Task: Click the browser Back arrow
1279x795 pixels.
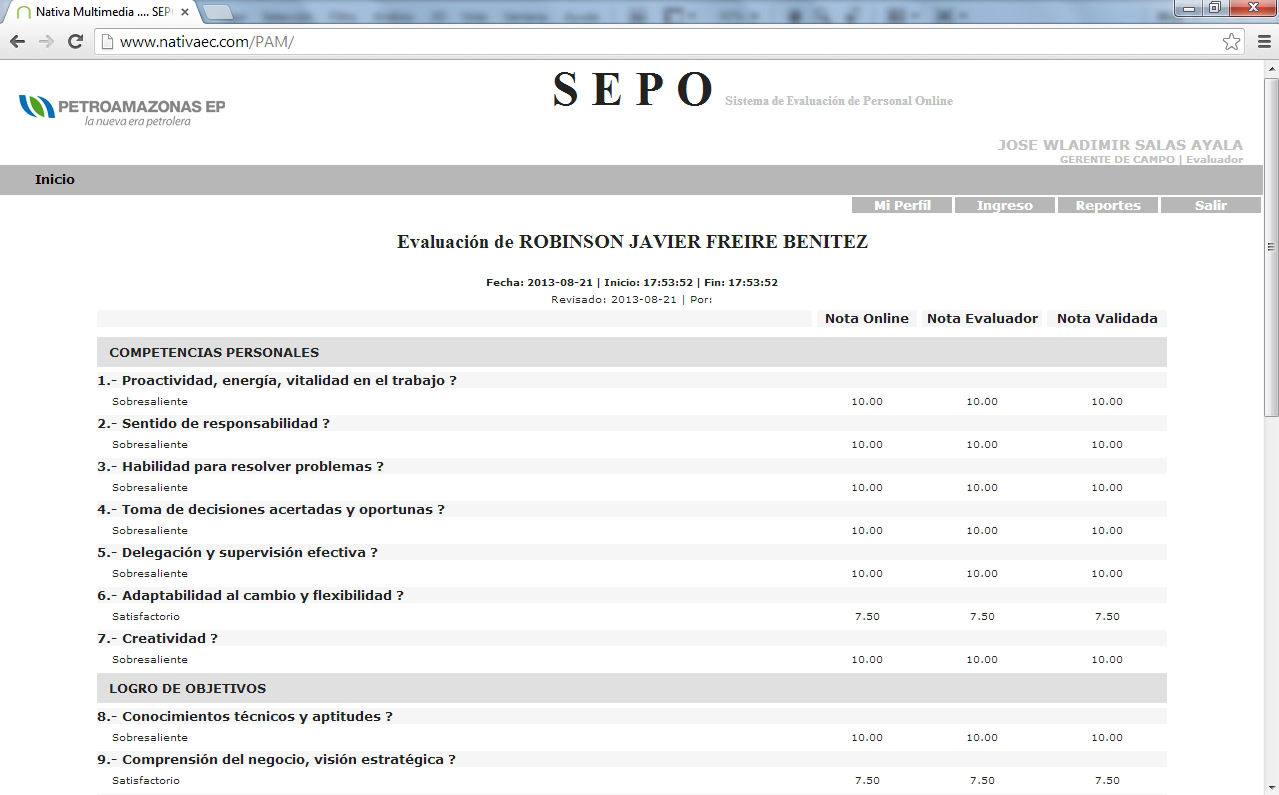Action: tap(17, 41)
